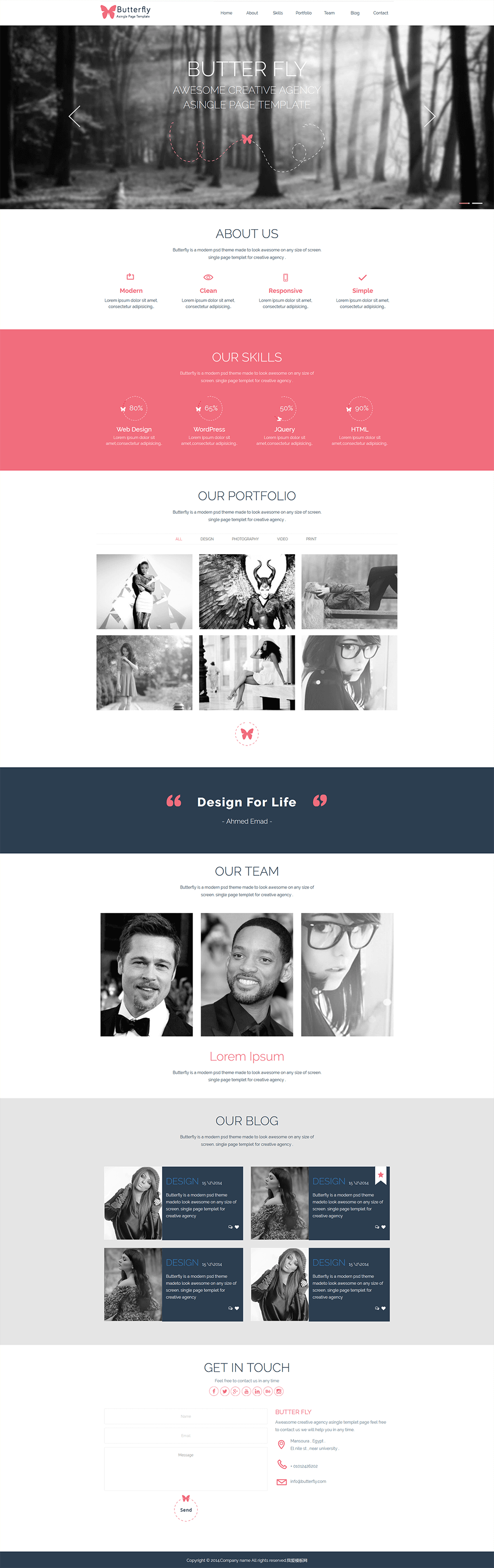Click the bookmark star on blog post
The width and height of the screenshot is (494, 1568).
pos(381,1175)
